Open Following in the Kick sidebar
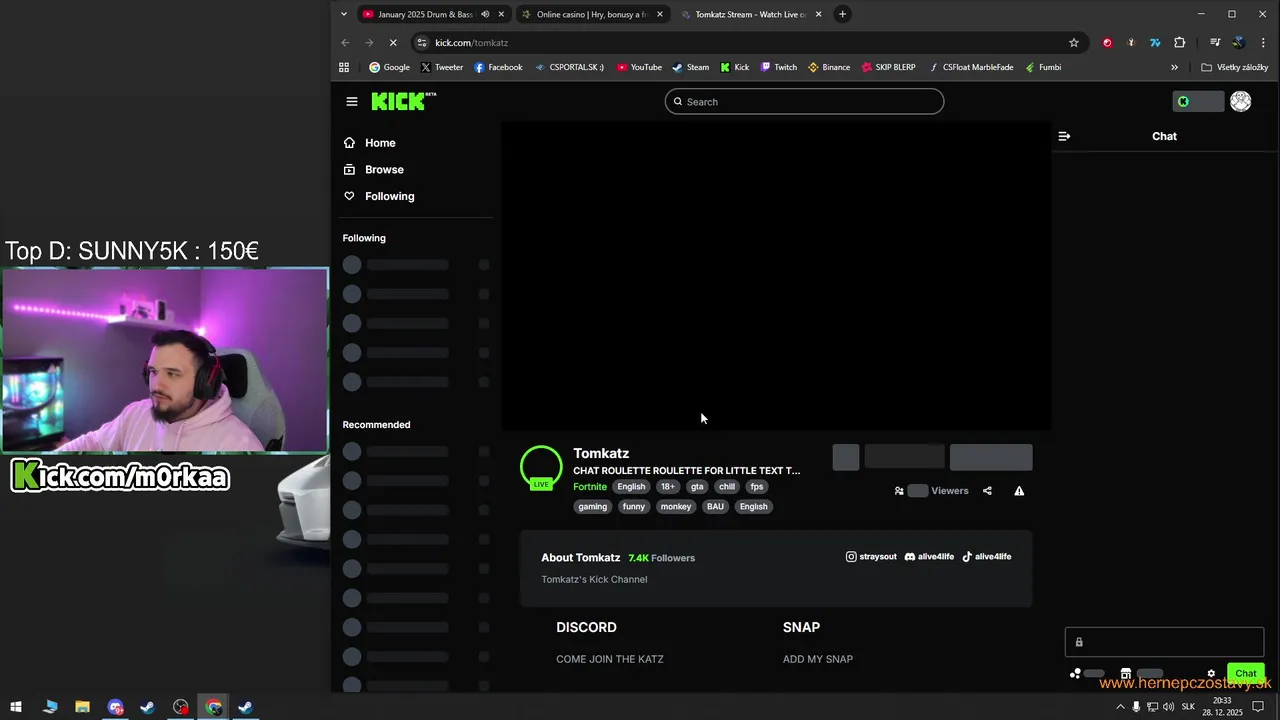Viewport: 1280px width, 720px height. click(x=379, y=196)
